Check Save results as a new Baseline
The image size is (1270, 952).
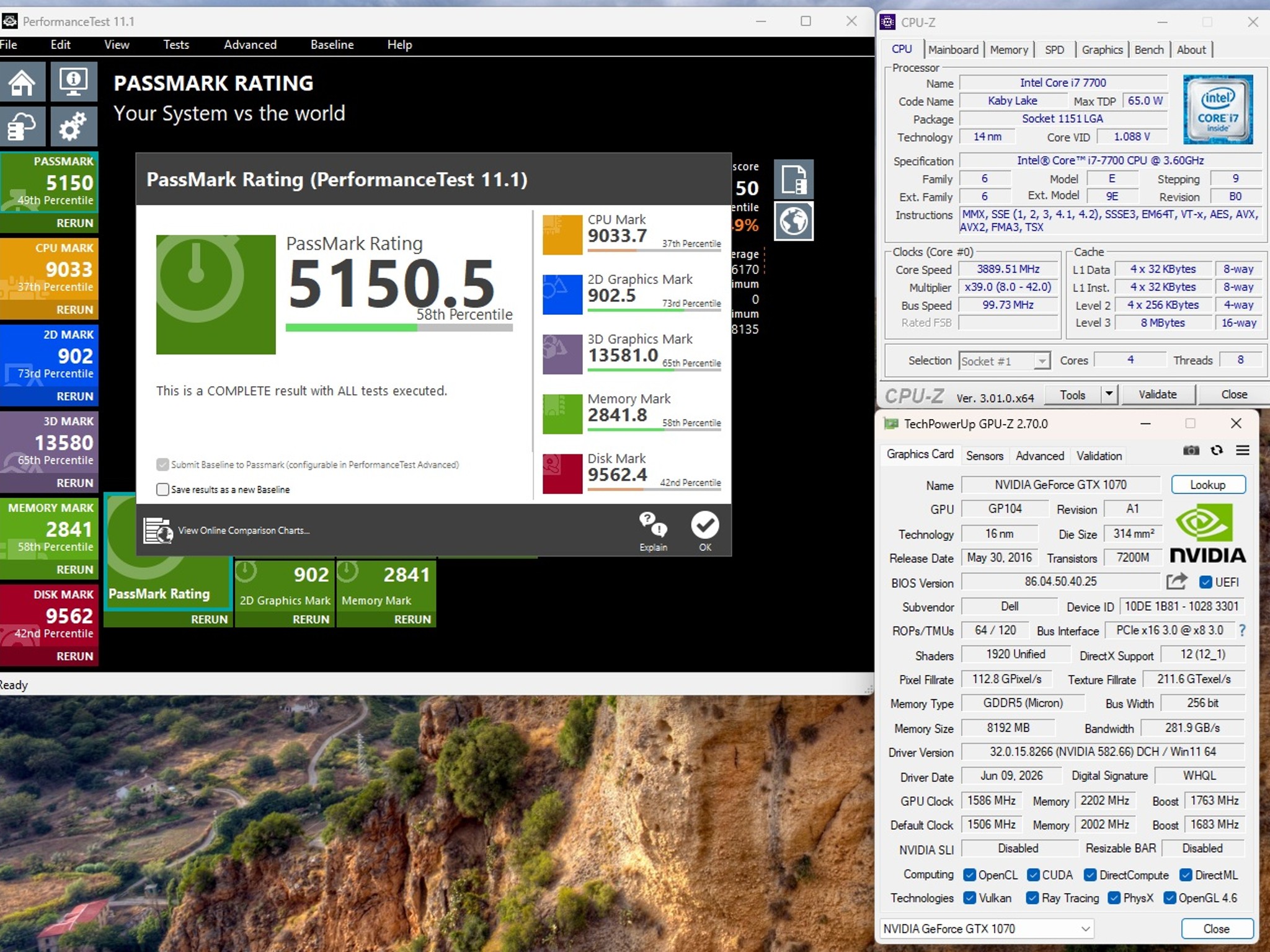[162, 490]
